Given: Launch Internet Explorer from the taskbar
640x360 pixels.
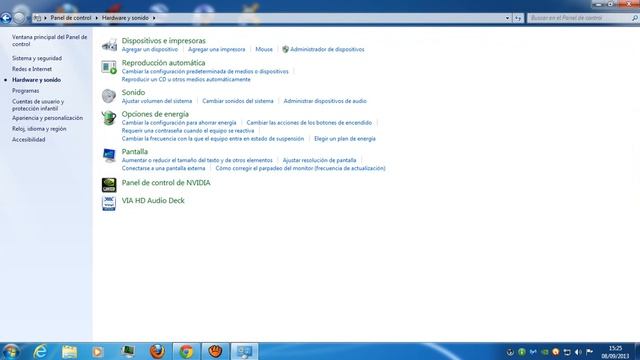Looking at the screenshot, I should coord(40,351).
